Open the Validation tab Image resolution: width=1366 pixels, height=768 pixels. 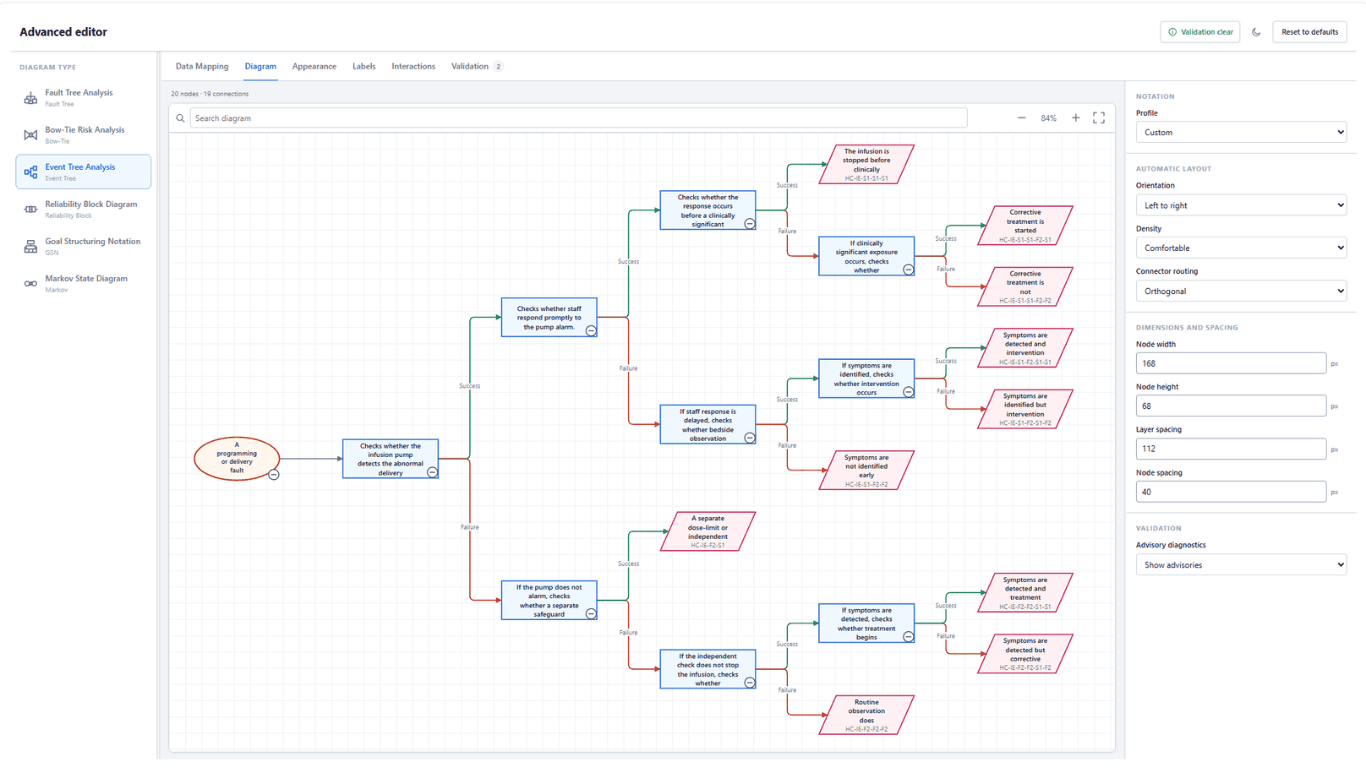[476, 66]
